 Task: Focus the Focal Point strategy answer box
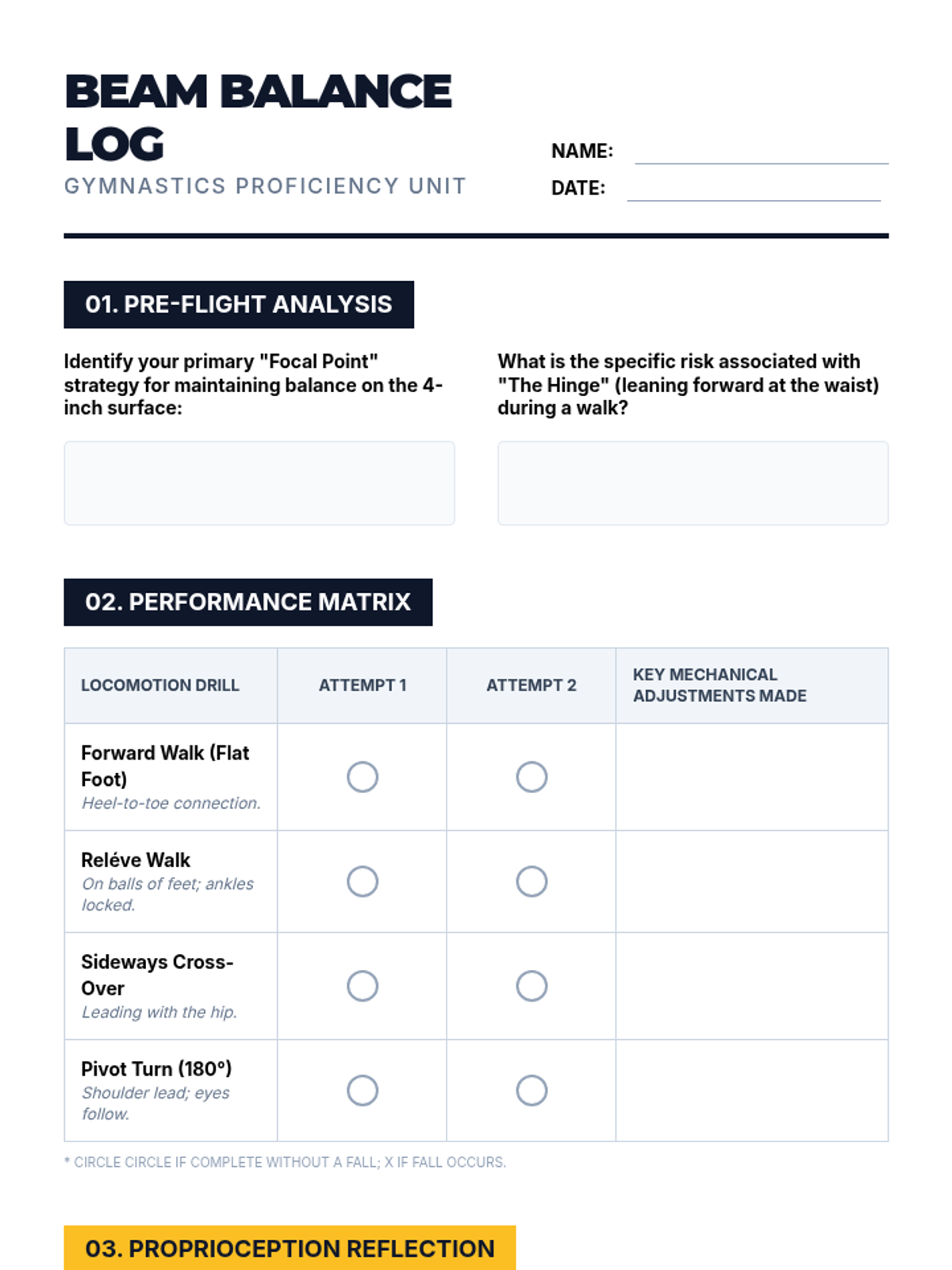pyautogui.click(x=259, y=483)
